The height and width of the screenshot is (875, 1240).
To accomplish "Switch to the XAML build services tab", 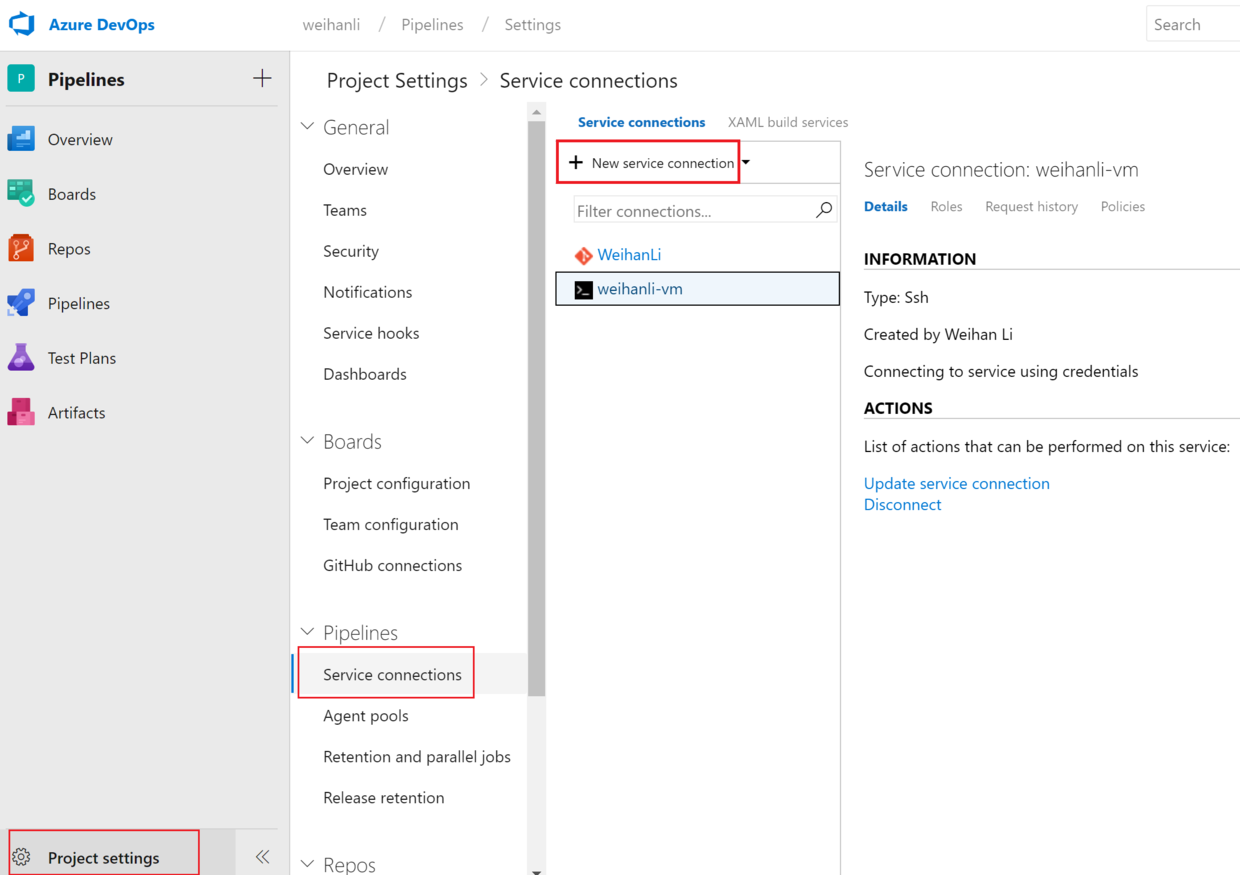I will pos(787,122).
